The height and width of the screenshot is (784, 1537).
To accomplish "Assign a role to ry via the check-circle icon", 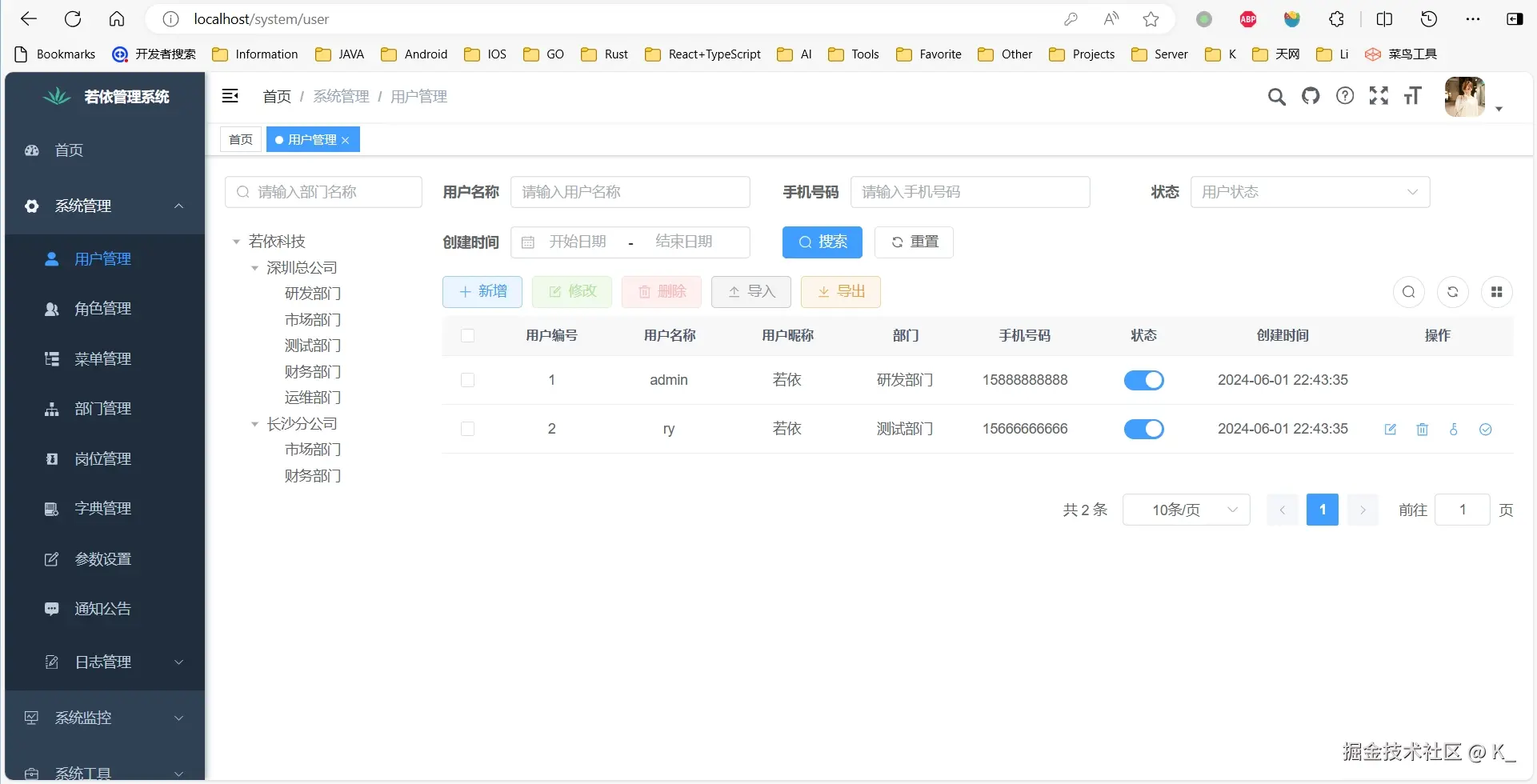I will point(1486,430).
